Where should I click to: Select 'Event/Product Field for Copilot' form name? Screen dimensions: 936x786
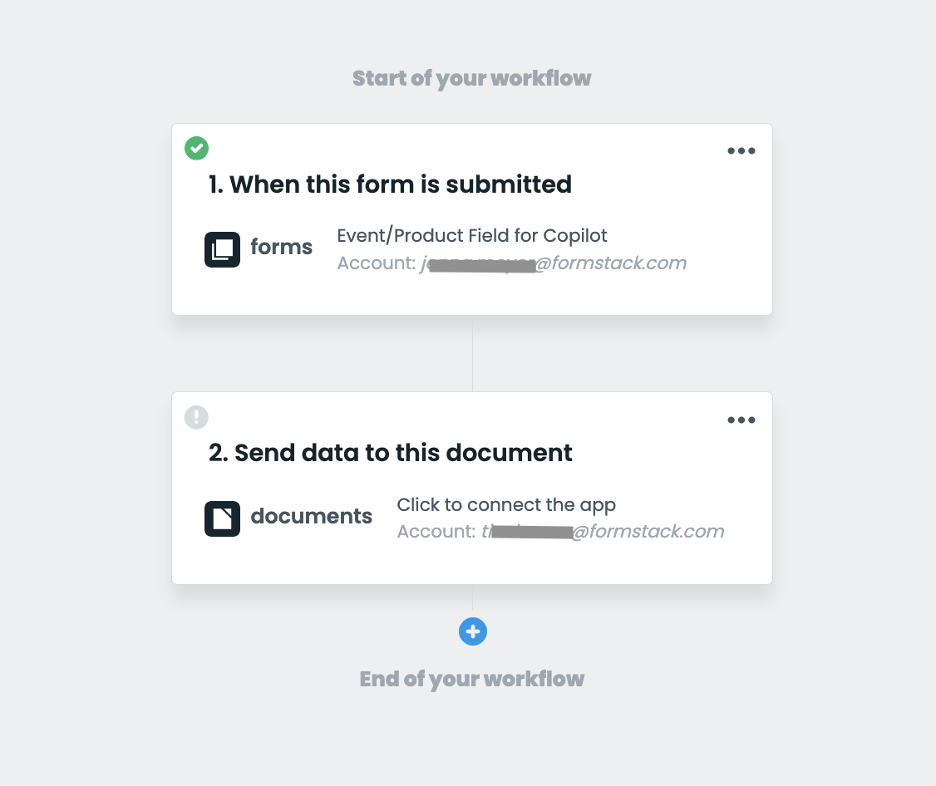click(472, 236)
